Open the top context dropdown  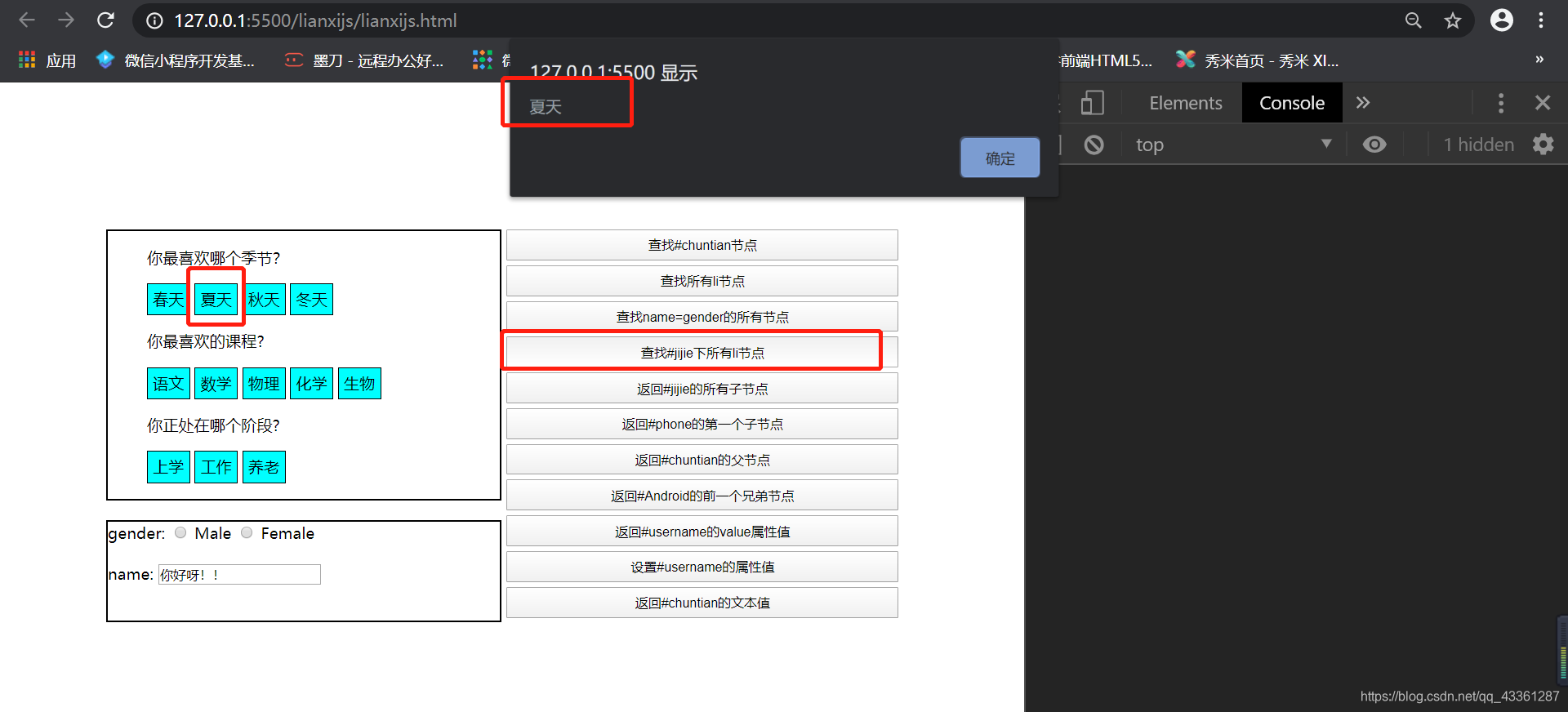pos(1233,145)
